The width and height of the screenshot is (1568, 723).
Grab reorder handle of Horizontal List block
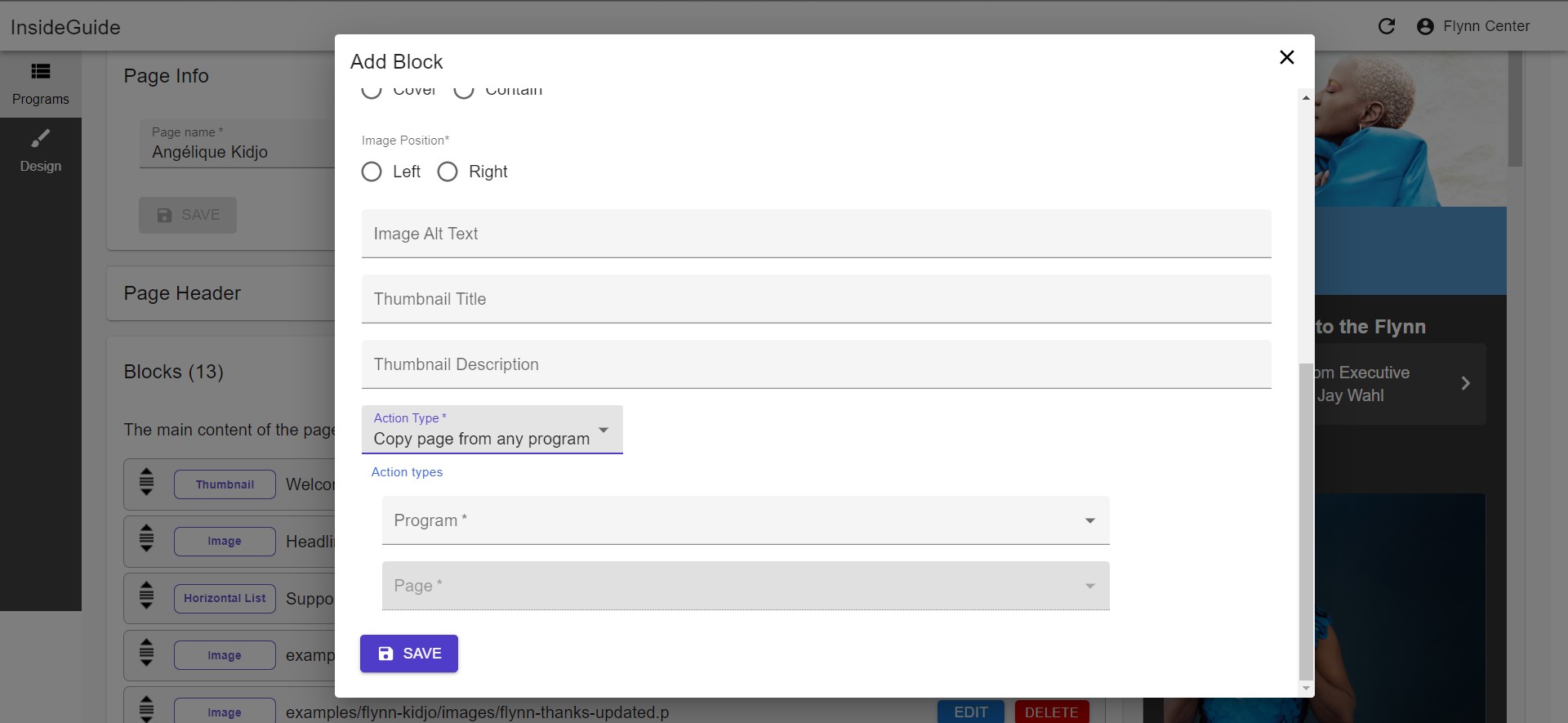click(x=146, y=596)
